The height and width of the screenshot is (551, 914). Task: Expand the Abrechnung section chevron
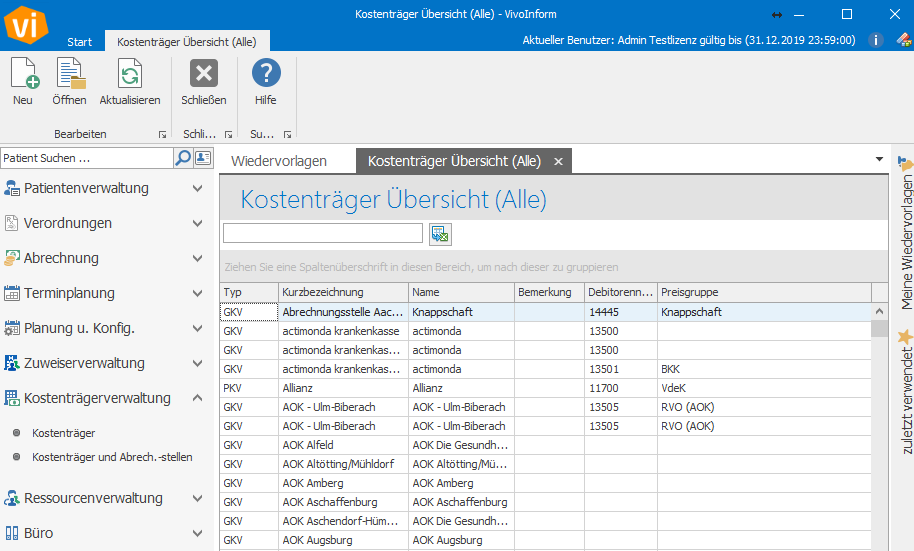pos(198,258)
